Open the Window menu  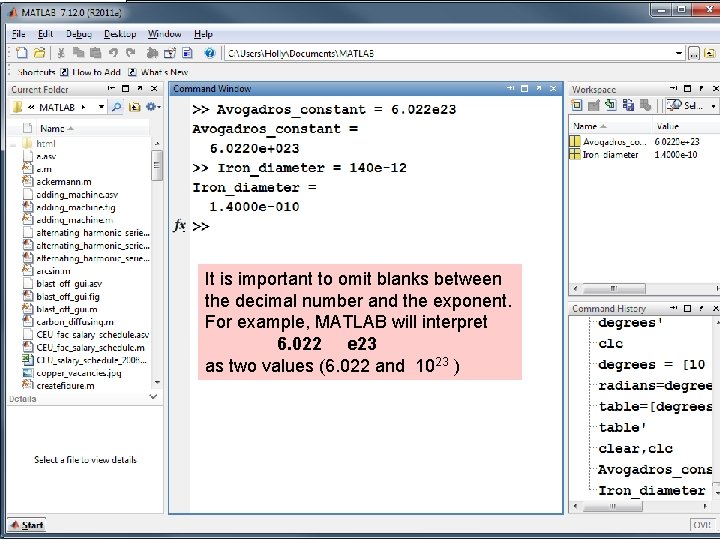[164, 34]
